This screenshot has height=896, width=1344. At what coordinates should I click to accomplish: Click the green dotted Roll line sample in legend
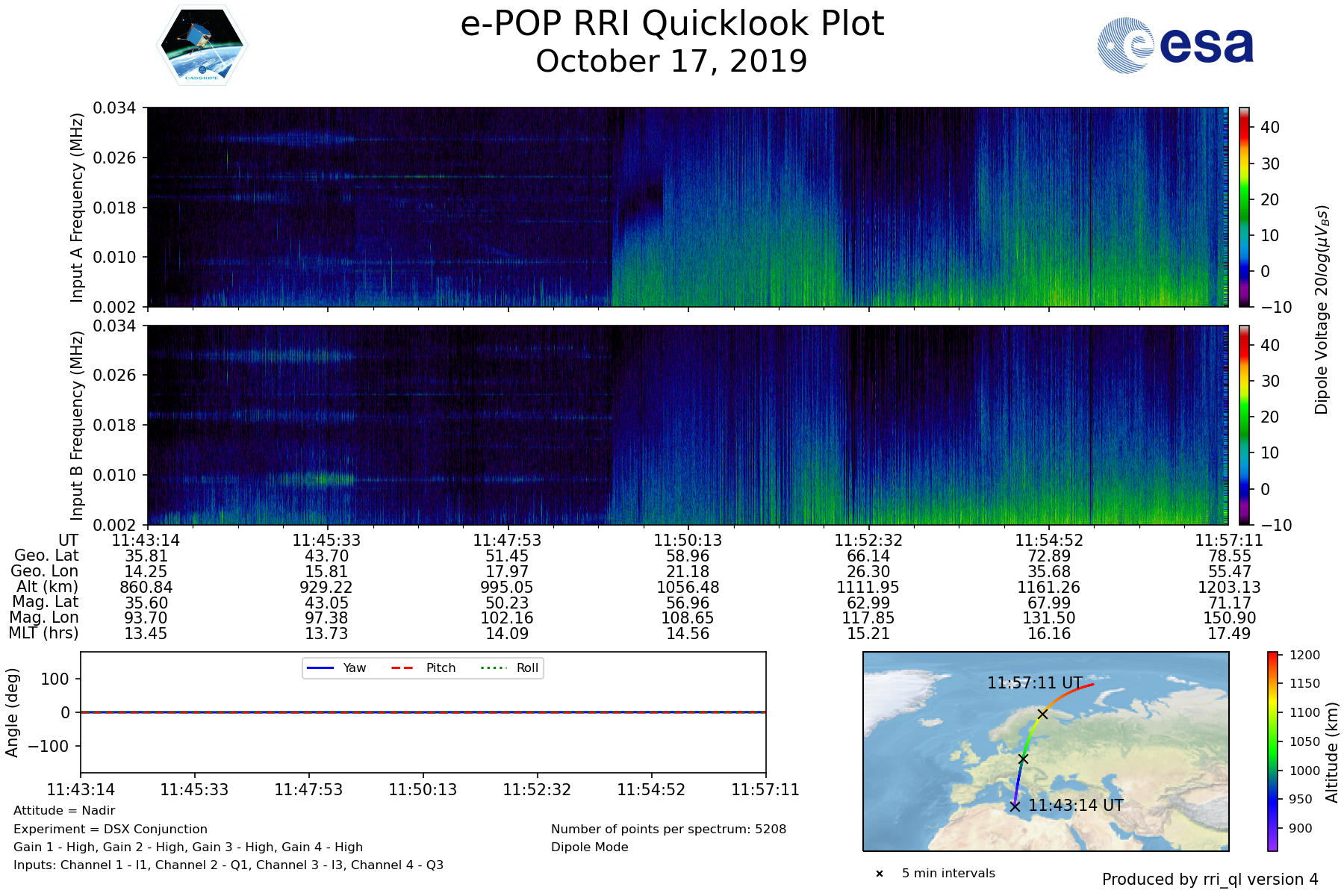pos(493,668)
